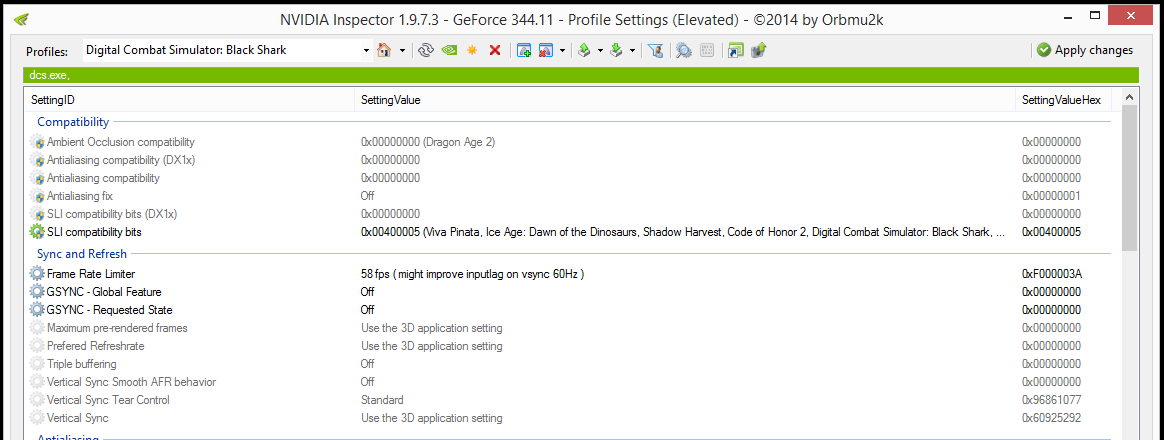The width and height of the screenshot is (1164, 440).
Task: Click the gear icon beside GSYNC - Requested State
Action: [x=37, y=309]
